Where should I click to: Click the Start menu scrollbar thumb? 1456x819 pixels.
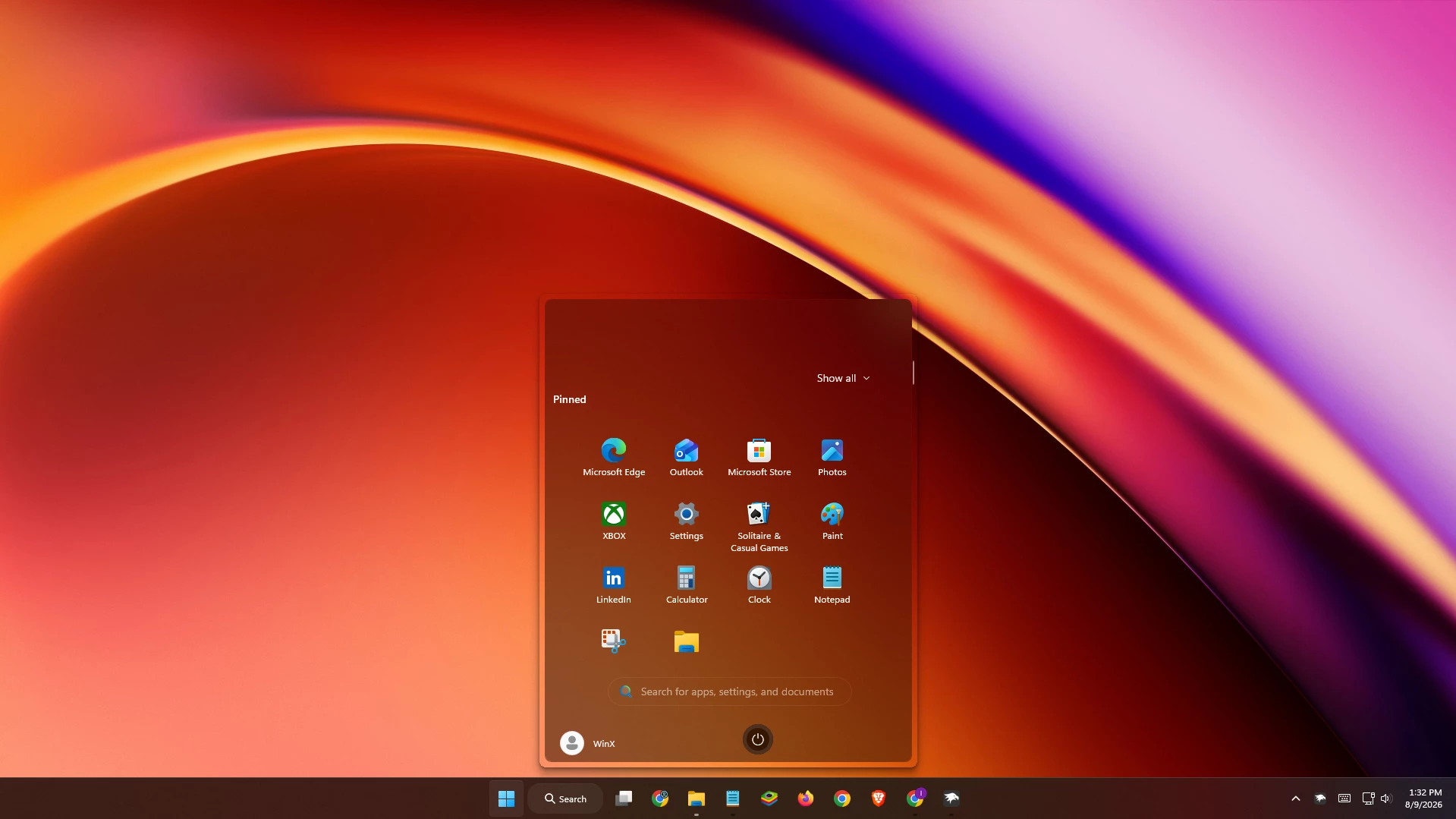(x=913, y=373)
